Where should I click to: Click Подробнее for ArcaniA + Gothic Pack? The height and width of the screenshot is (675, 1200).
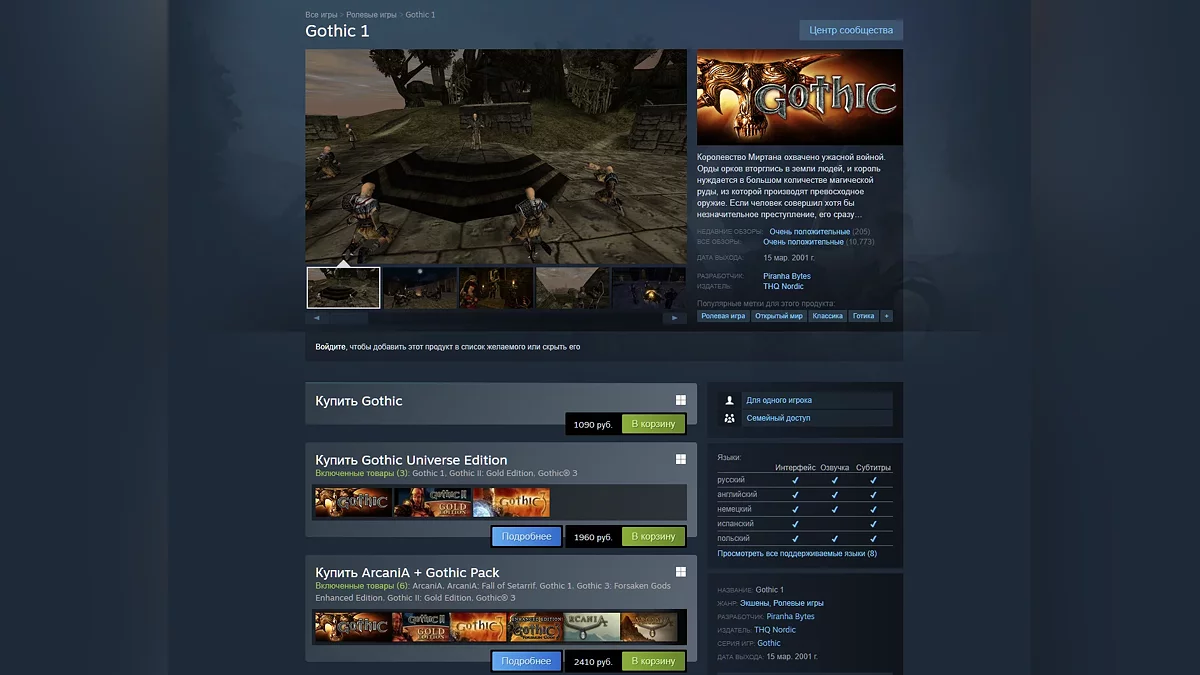click(x=527, y=661)
